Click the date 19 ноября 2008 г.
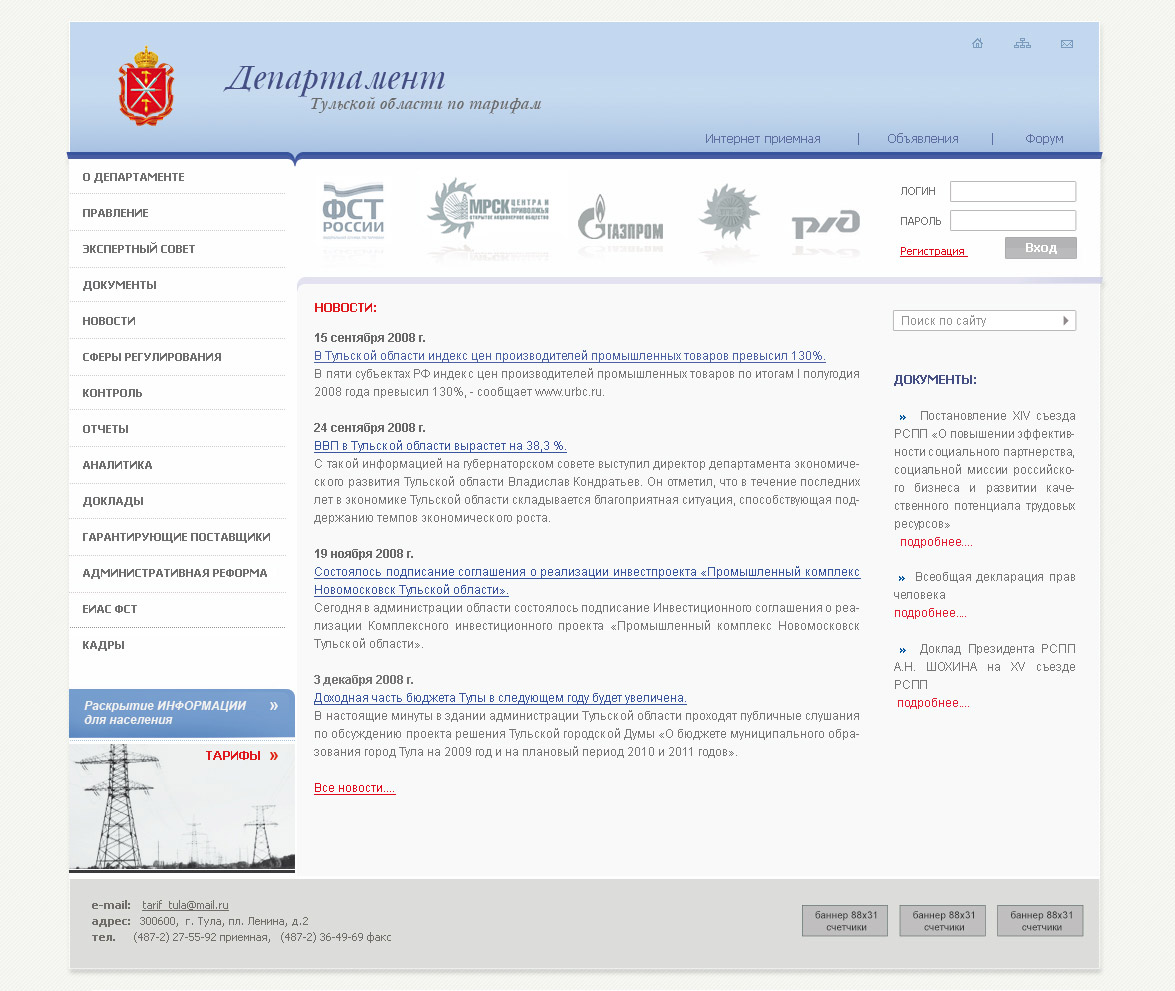Image resolution: width=1175 pixels, height=991 pixels. click(363, 554)
